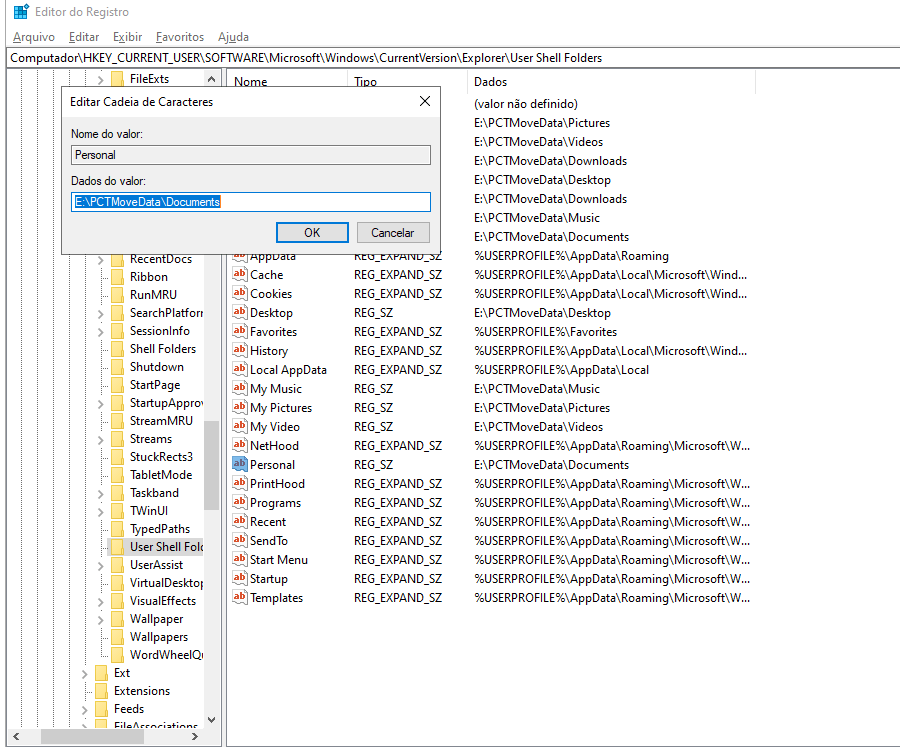Confirm the edit with the OK button
Screen dimensions: 900x747
[312, 233]
